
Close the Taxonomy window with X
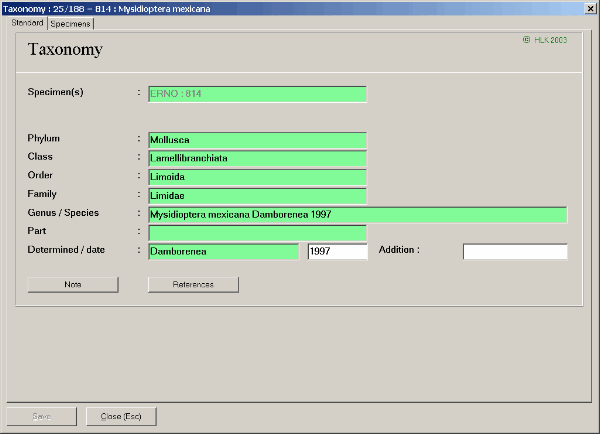point(590,8)
